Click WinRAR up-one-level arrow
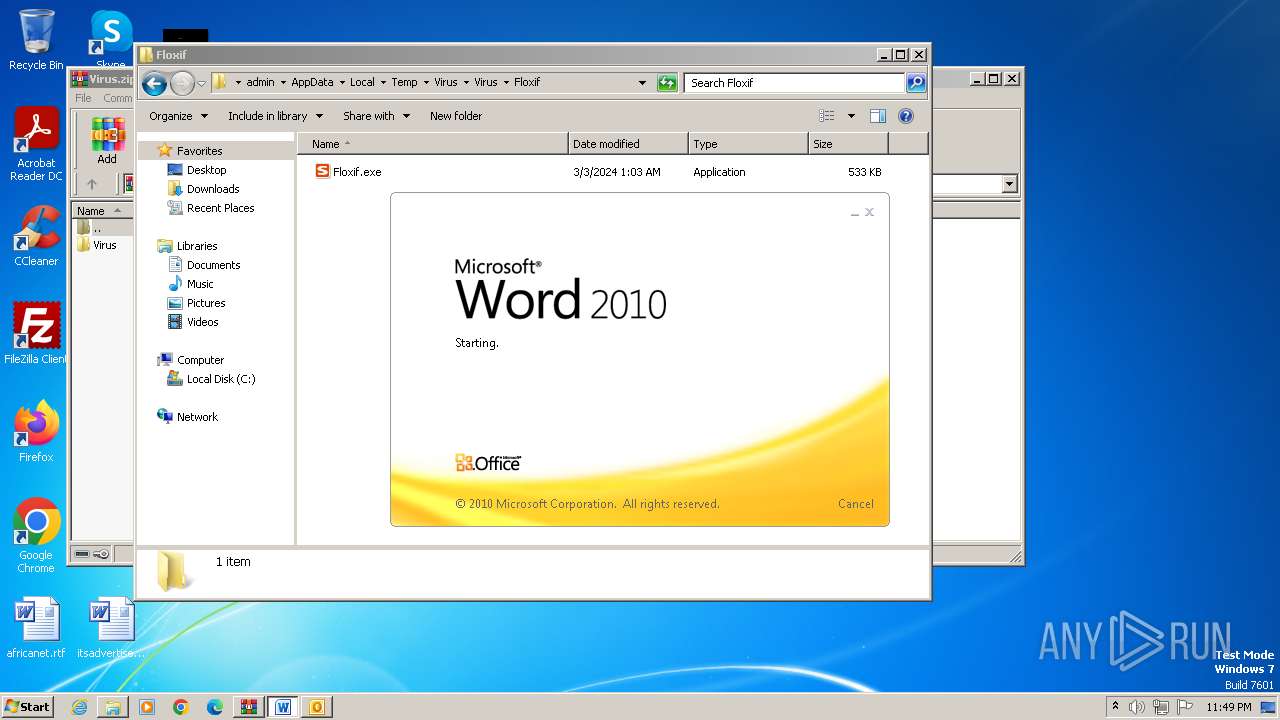The image size is (1280, 720). click(x=92, y=184)
